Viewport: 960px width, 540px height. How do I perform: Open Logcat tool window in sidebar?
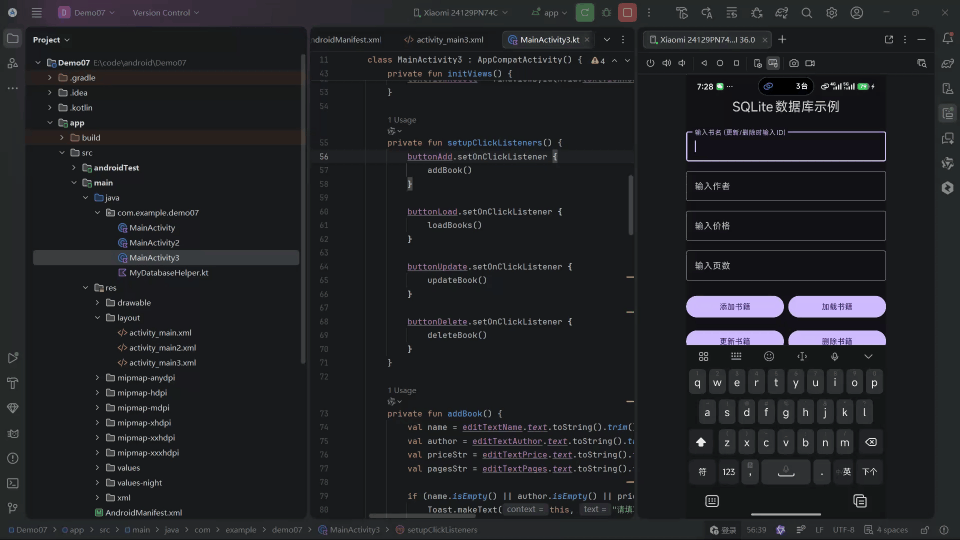[12, 433]
